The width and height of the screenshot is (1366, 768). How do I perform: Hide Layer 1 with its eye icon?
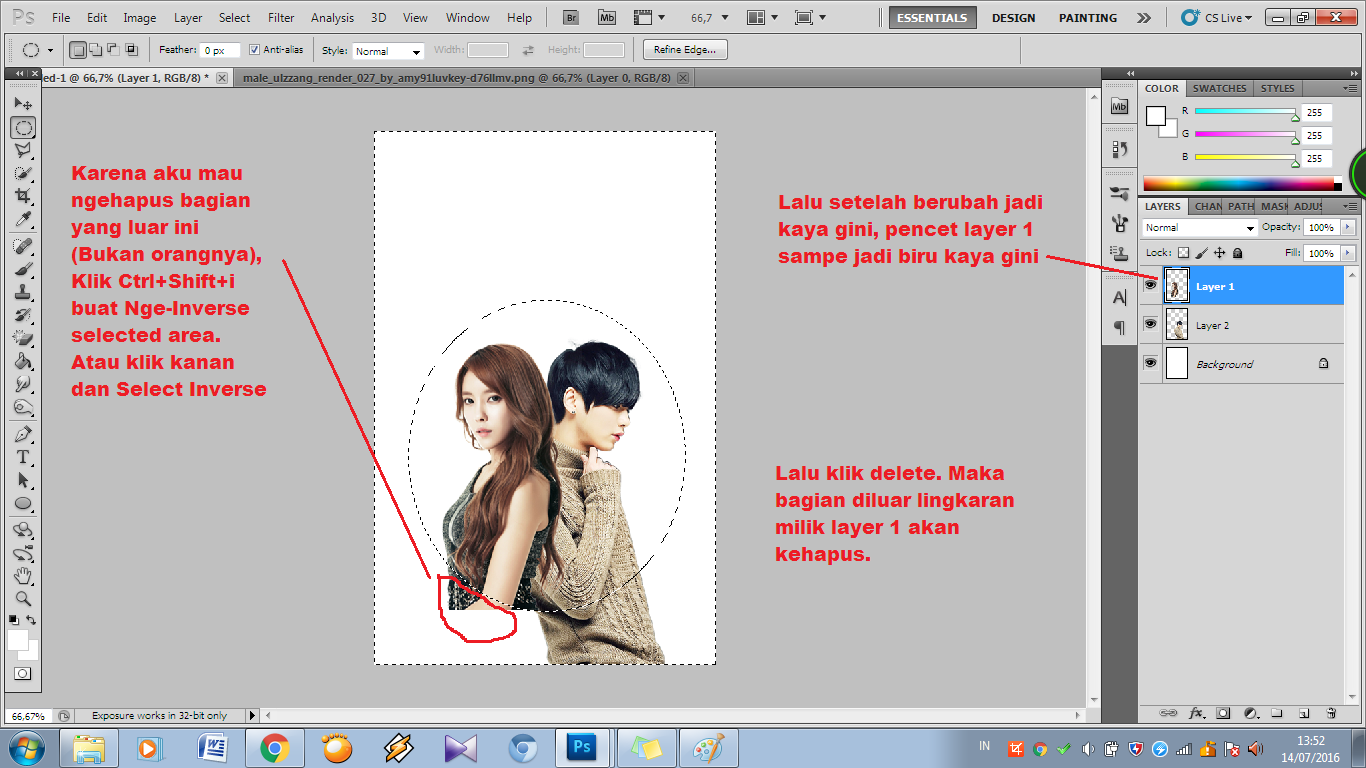(1150, 285)
